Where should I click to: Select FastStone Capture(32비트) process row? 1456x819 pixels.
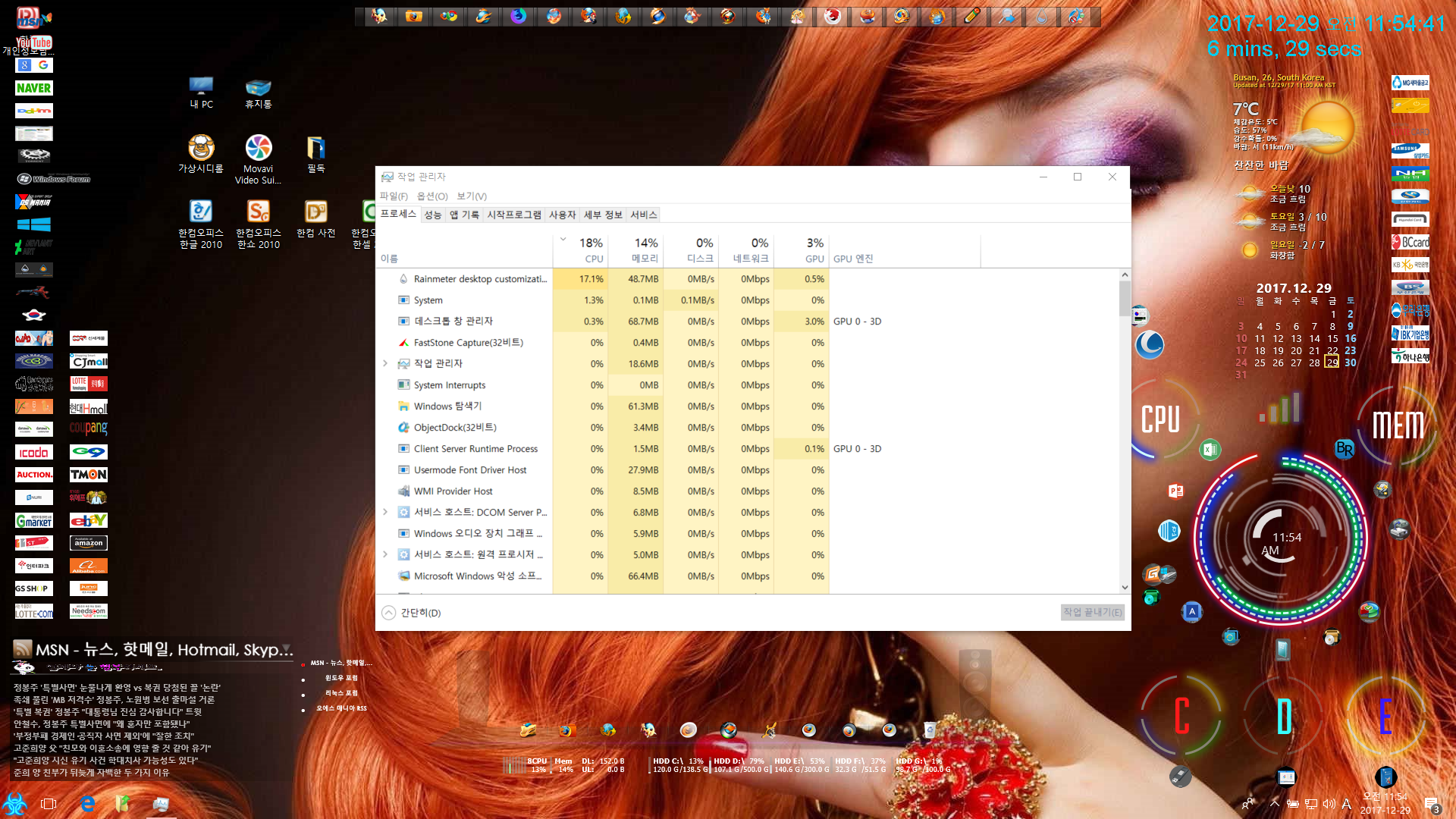[747, 343]
